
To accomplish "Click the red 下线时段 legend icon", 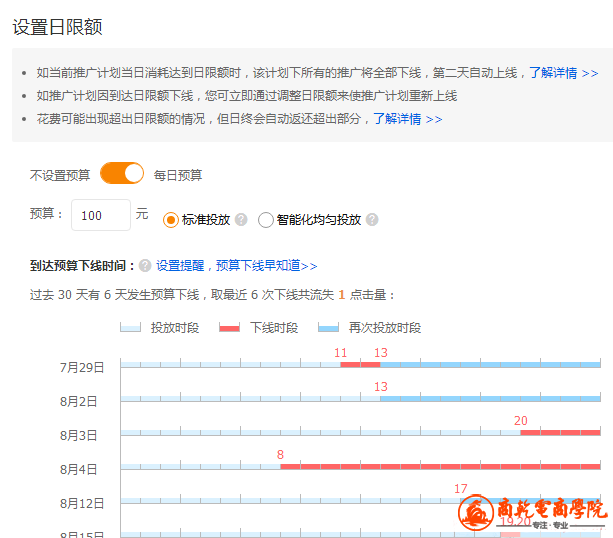I will pos(229,328).
